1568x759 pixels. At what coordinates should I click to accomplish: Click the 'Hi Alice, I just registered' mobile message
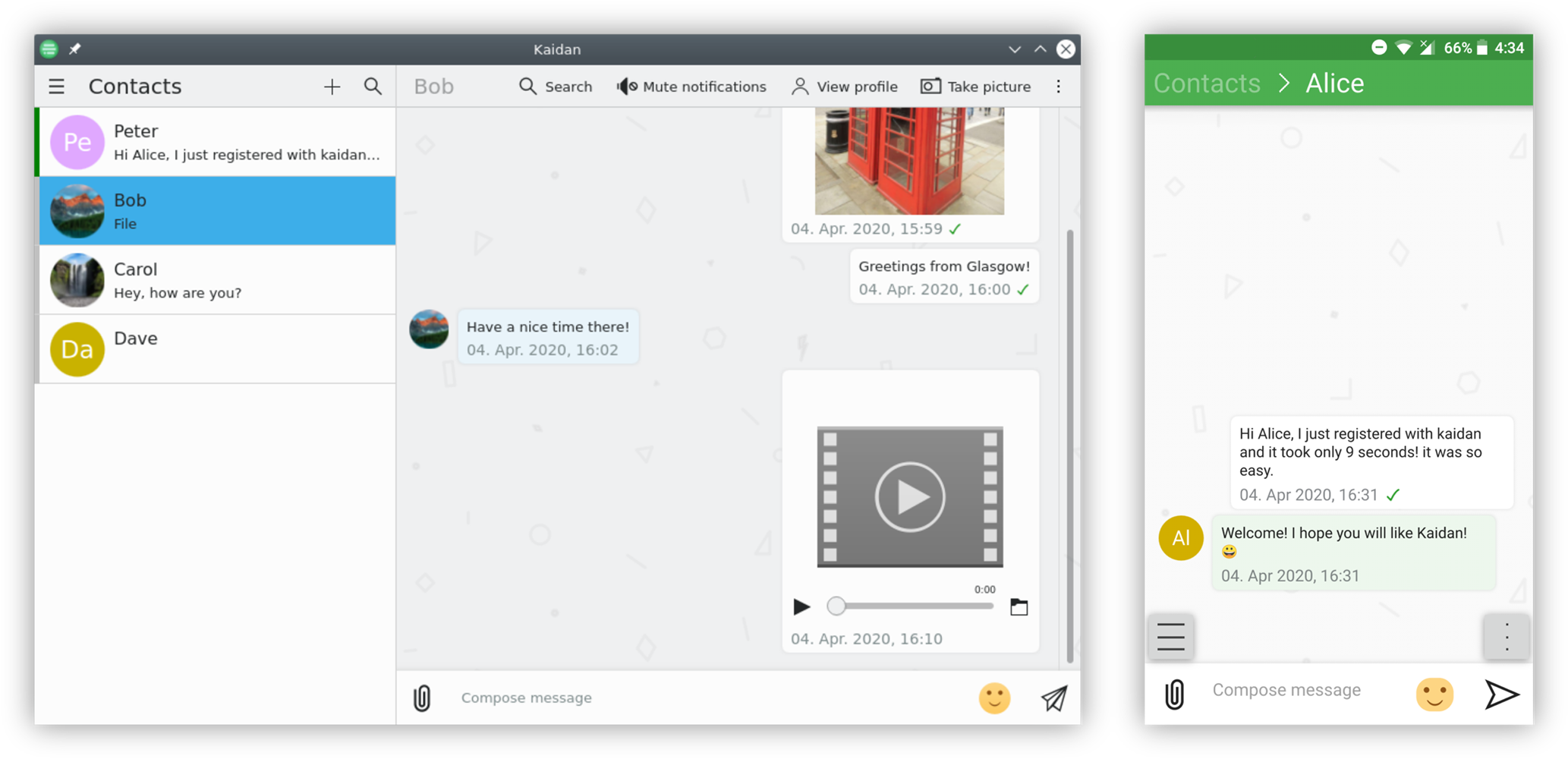coord(1371,463)
